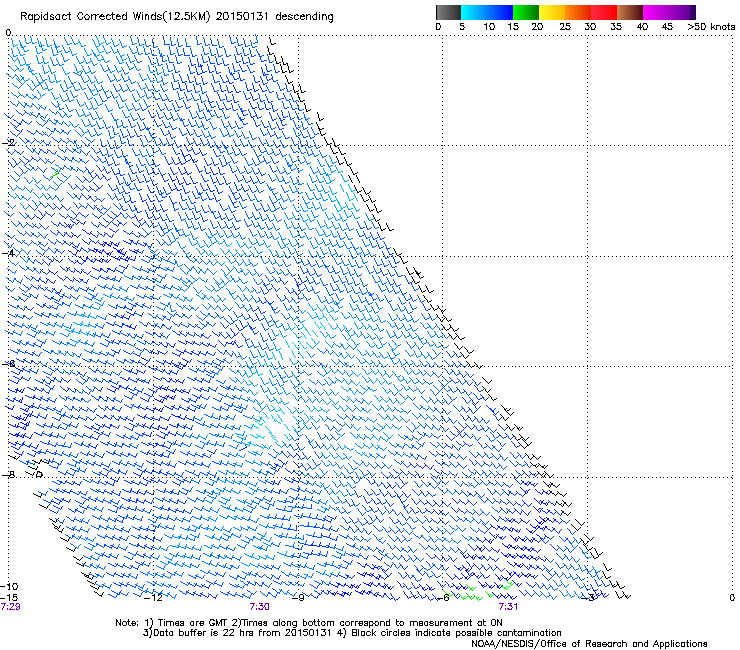Click the gray 0-5 knots color band
The image size is (740, 650).
tap(448, 12)
